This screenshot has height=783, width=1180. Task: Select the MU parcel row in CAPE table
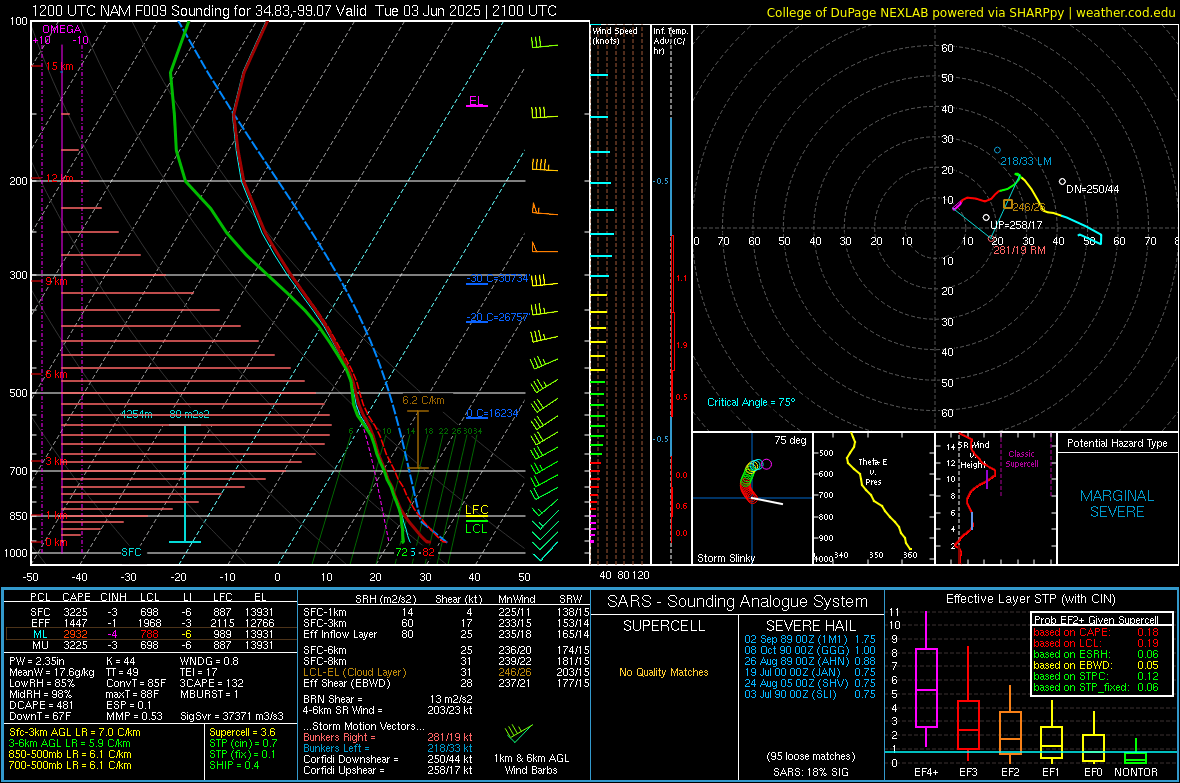[x=151, y=645]
